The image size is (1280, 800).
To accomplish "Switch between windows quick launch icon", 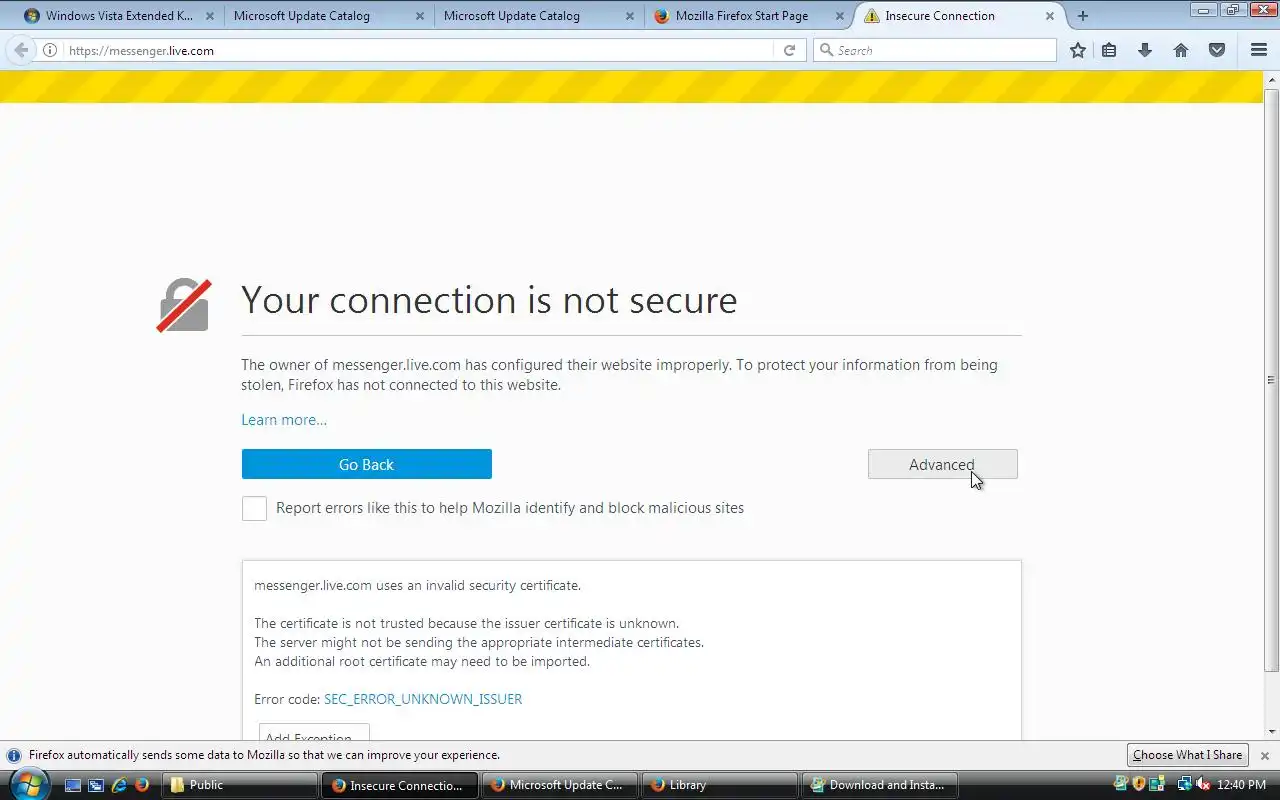I will click(x=96, y=785).
